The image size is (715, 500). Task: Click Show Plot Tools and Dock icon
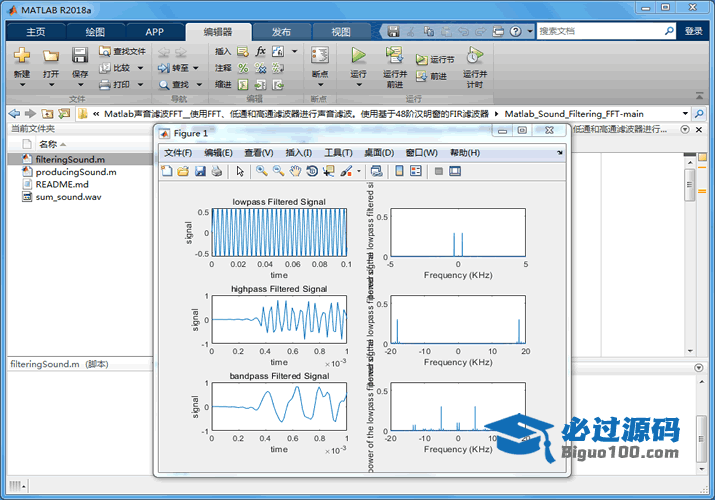click(455, 171)
